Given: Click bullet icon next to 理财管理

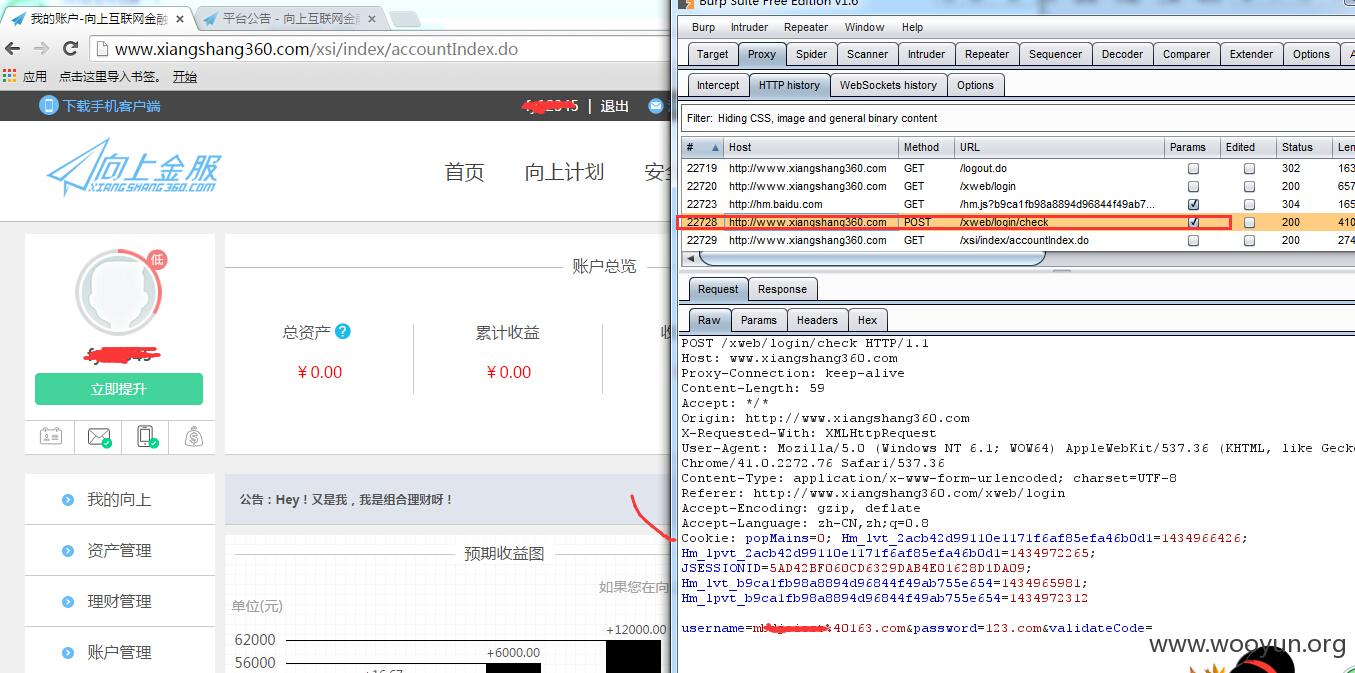Looking at the screenshot, I should 68,602.
